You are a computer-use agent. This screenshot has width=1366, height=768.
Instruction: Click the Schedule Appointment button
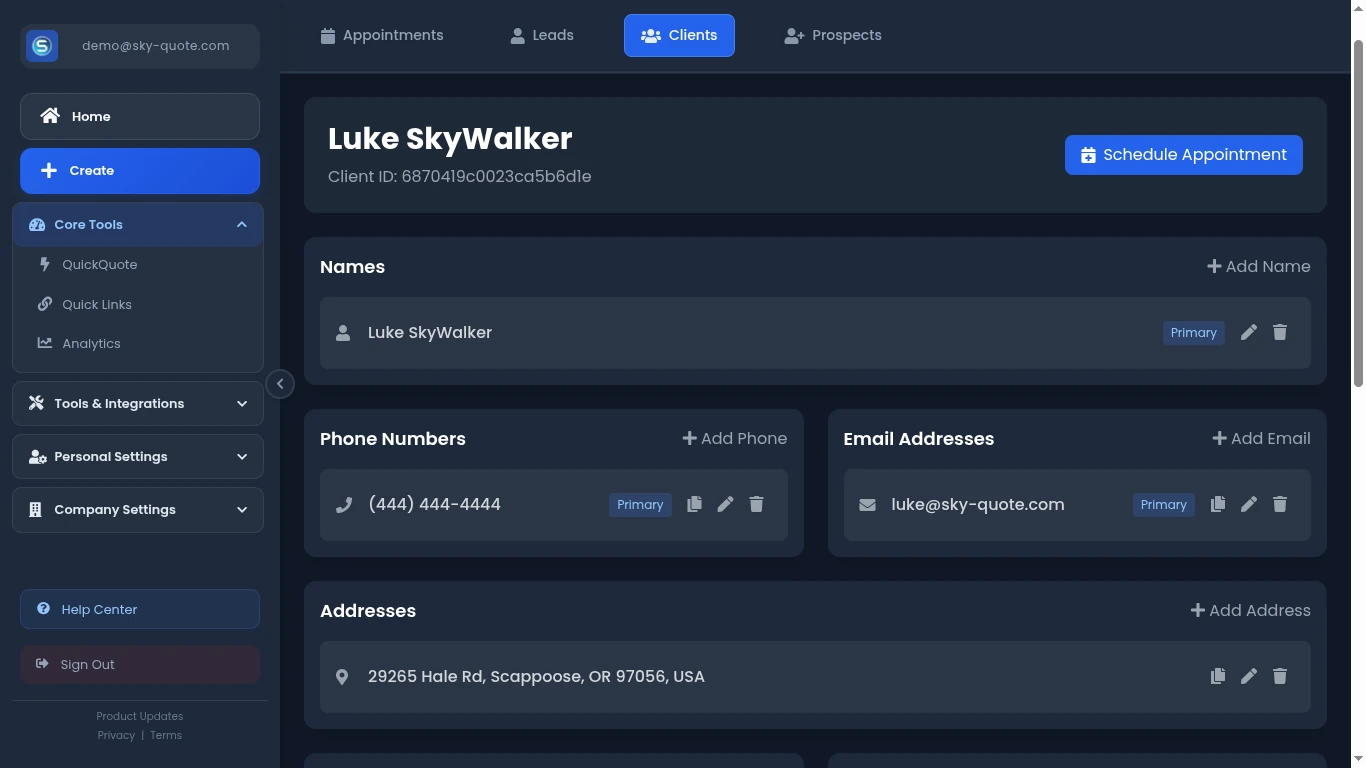[1183, 154]
